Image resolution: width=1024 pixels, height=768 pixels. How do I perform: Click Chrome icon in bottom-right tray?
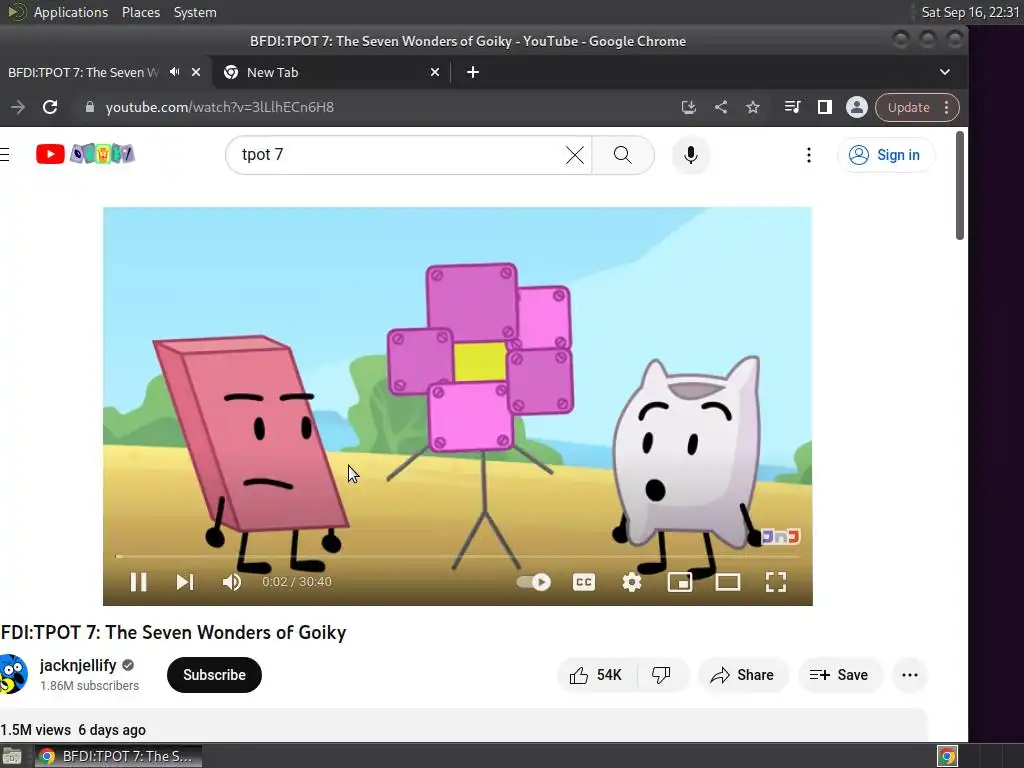(x=947, y=756)
